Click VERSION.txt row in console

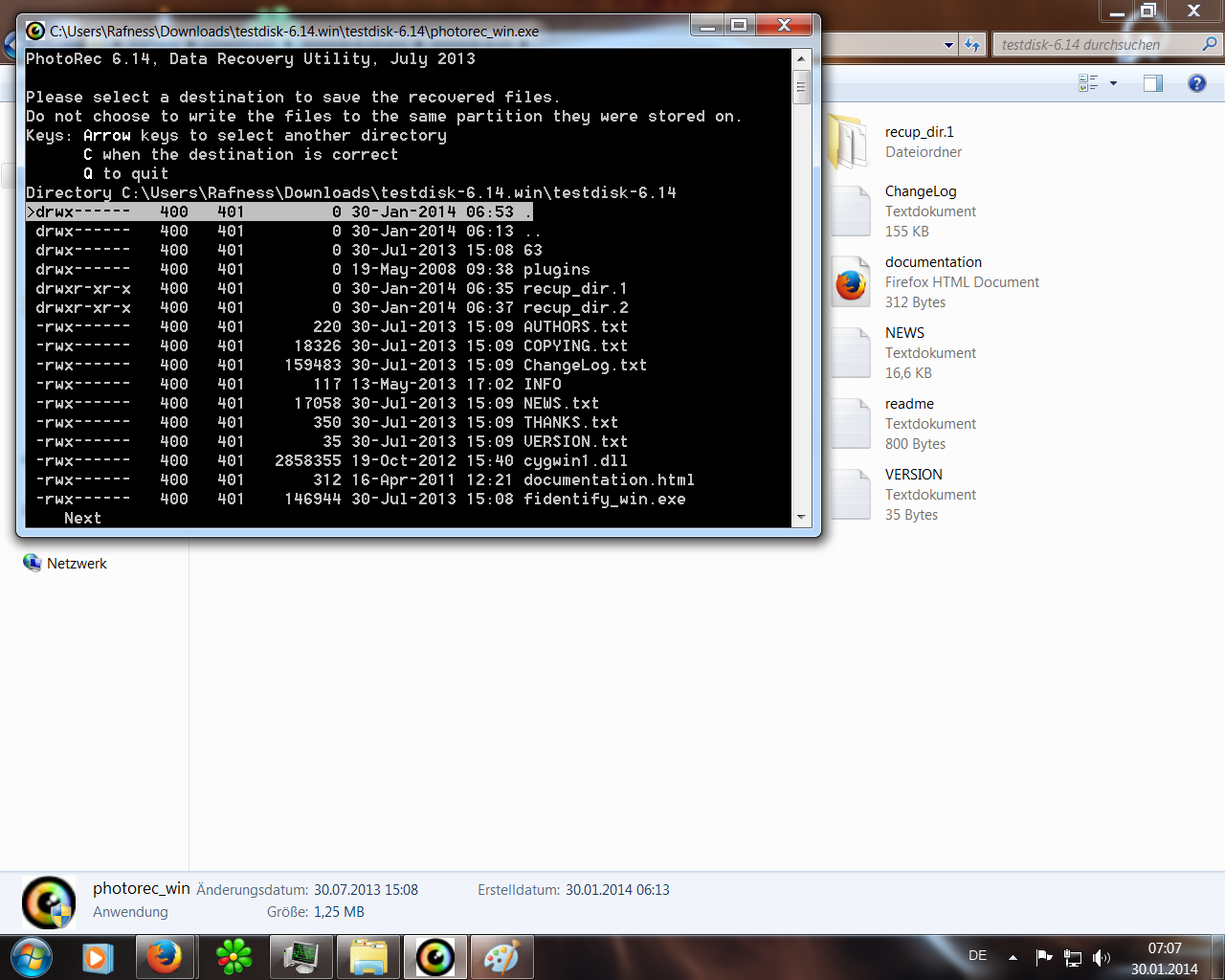332,441
